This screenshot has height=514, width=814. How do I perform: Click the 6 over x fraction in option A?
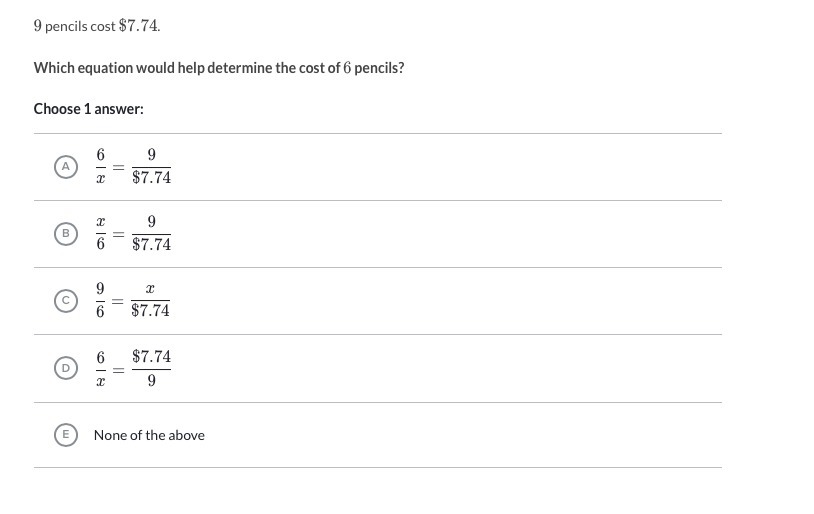(x=100, y=167)
